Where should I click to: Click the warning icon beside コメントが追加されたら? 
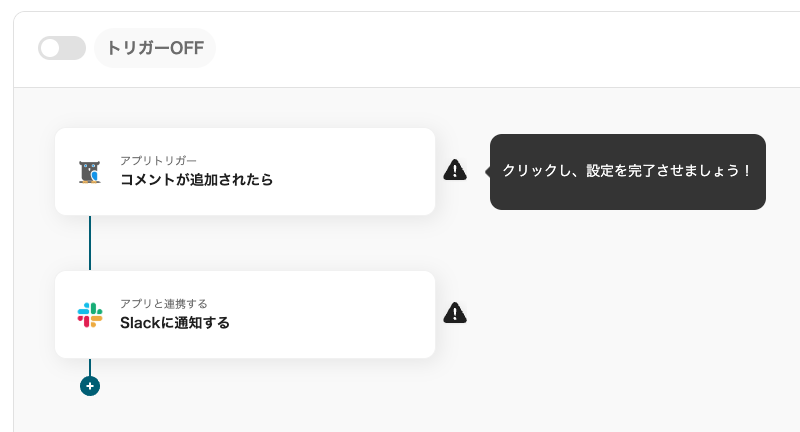(x=455, y=170)
